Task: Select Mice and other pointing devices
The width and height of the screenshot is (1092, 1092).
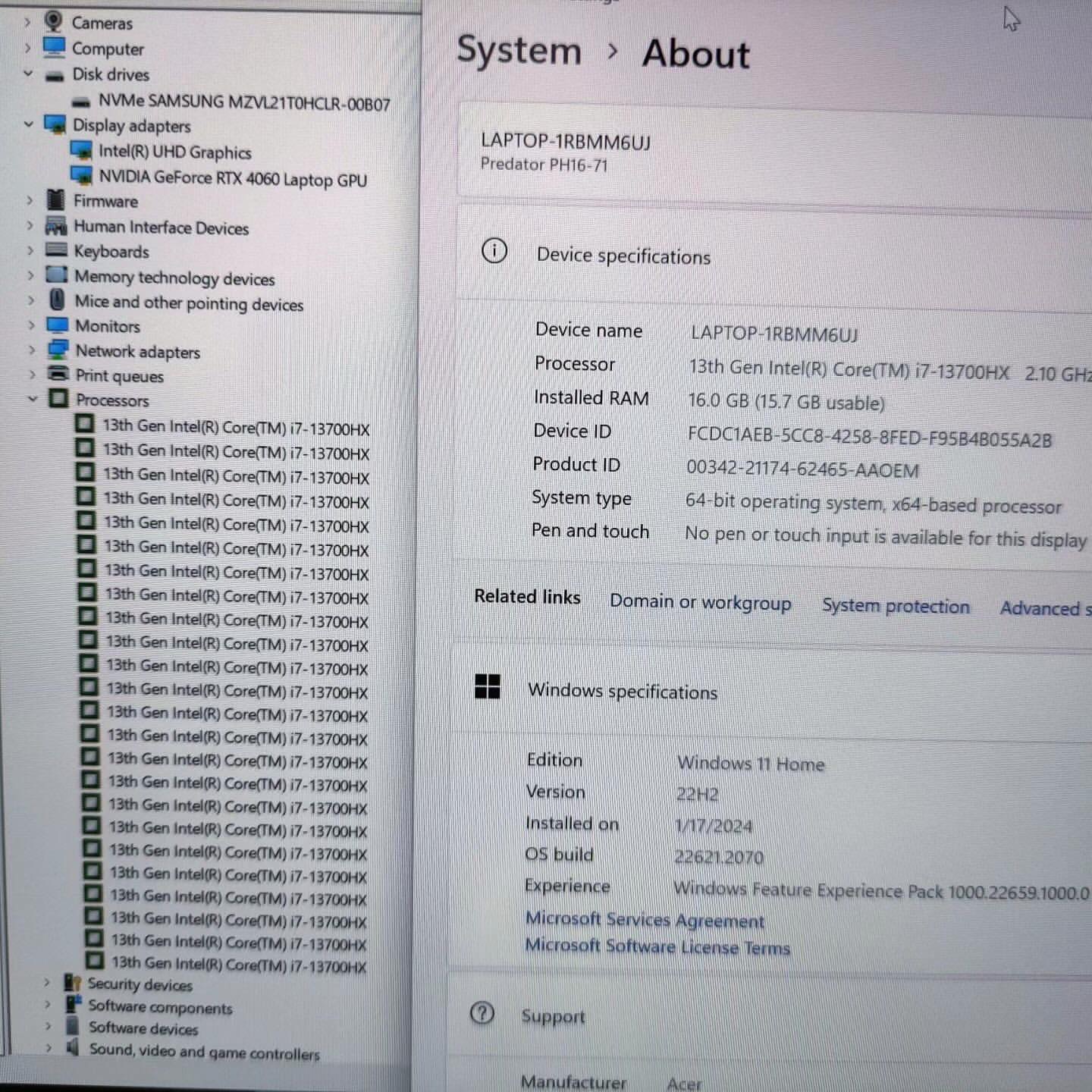Action: point(189,303)
